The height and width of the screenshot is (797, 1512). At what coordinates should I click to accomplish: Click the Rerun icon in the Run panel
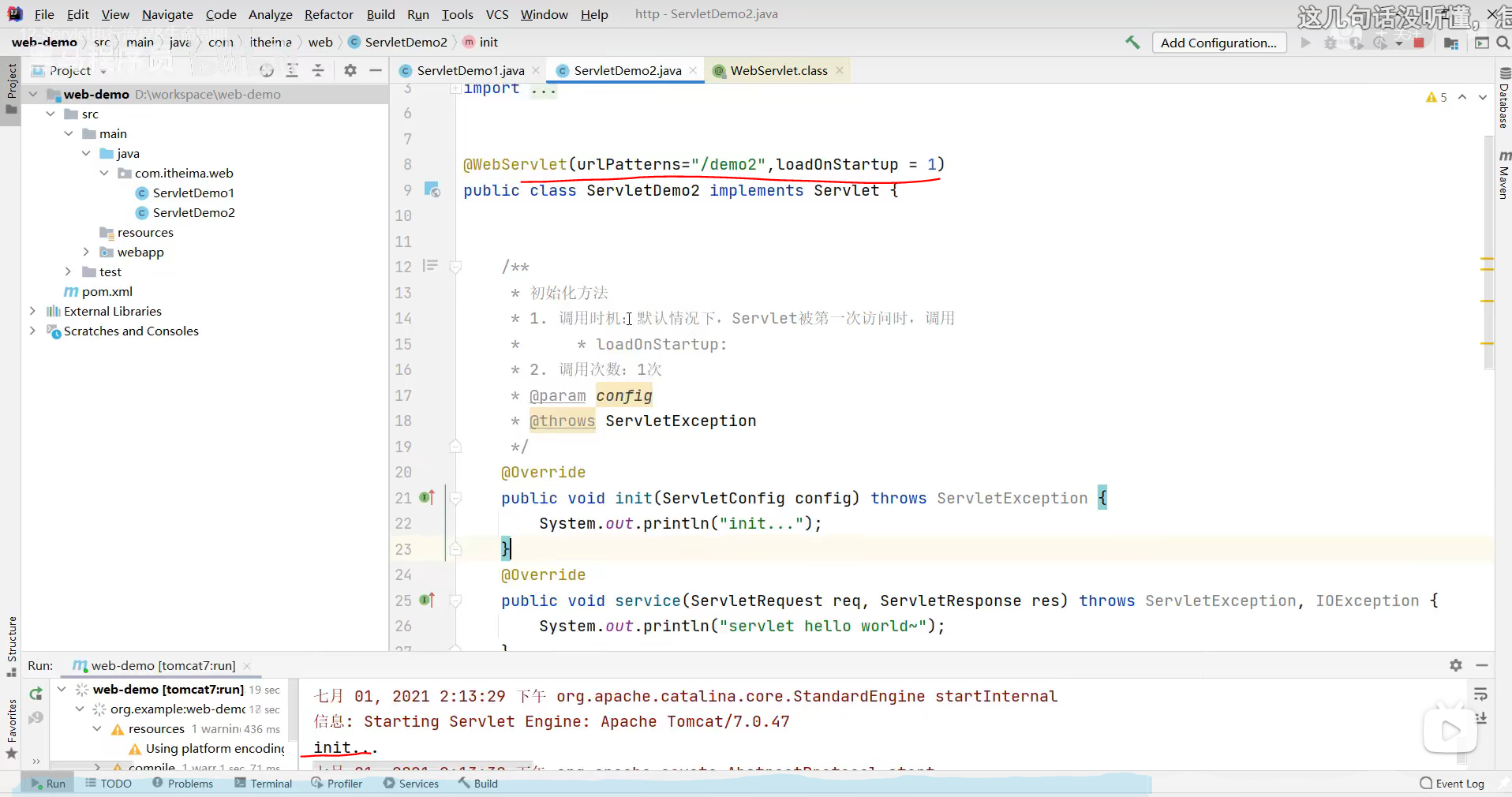pos(36,694)
